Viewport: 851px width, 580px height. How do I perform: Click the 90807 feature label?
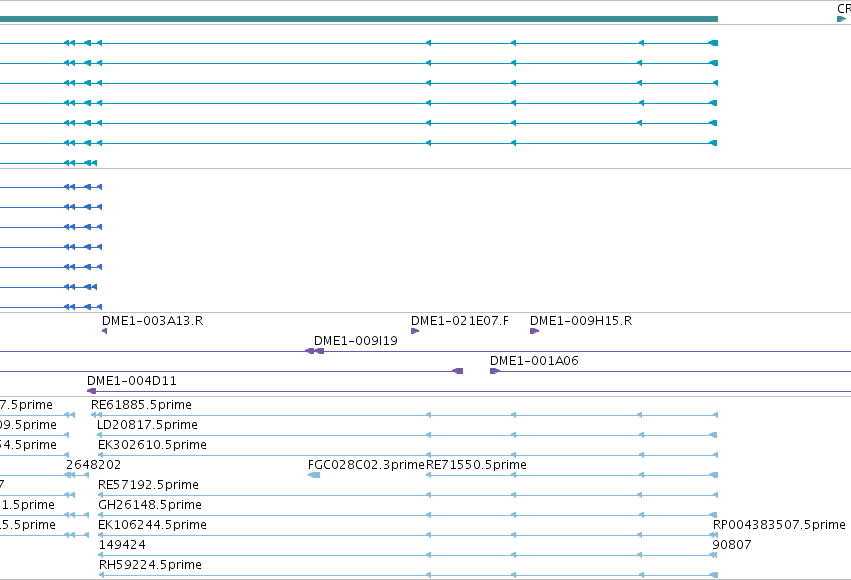pyautogui.click(x=732, y=545)
